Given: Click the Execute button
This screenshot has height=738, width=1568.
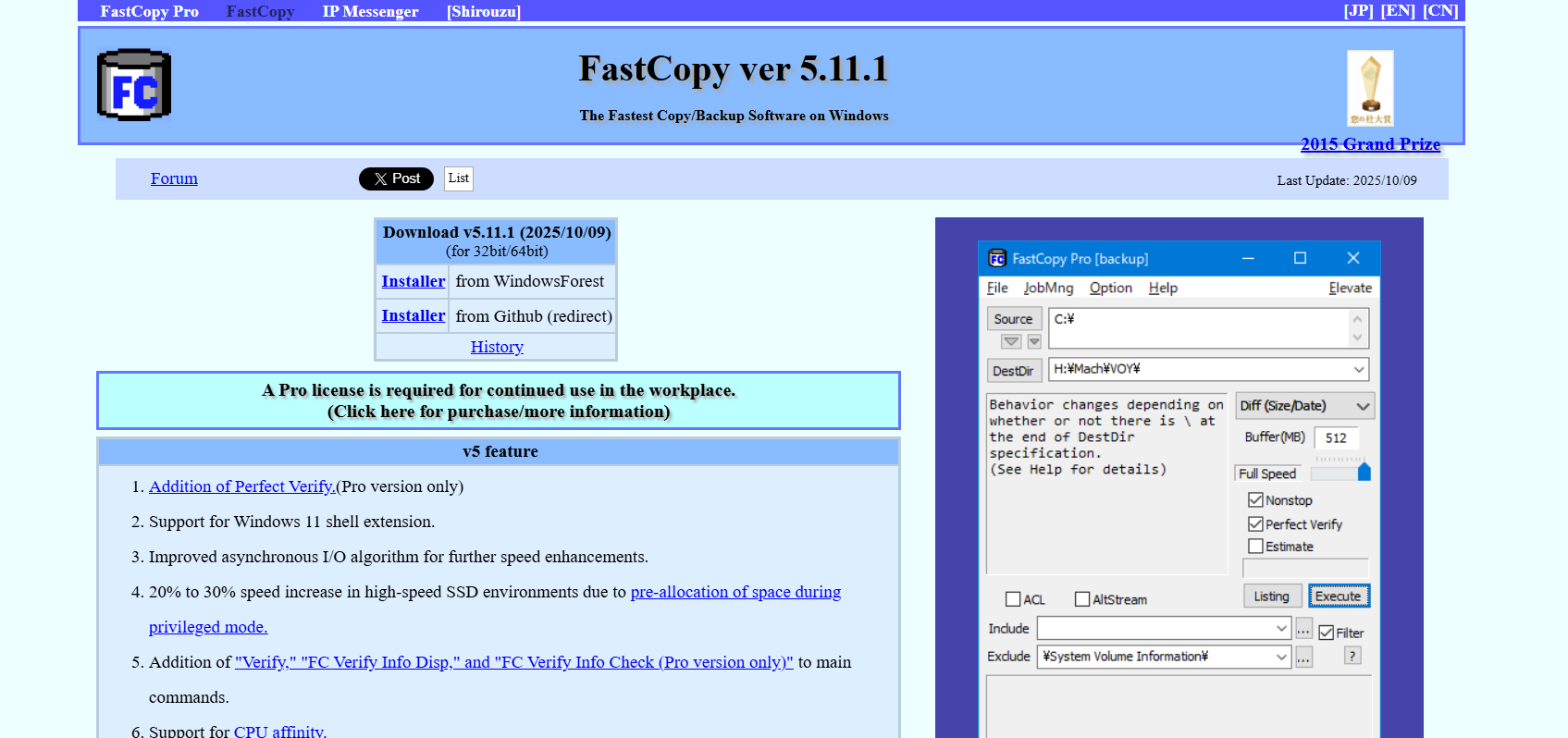Looking at the screenshot, I should click(1339, 597).
